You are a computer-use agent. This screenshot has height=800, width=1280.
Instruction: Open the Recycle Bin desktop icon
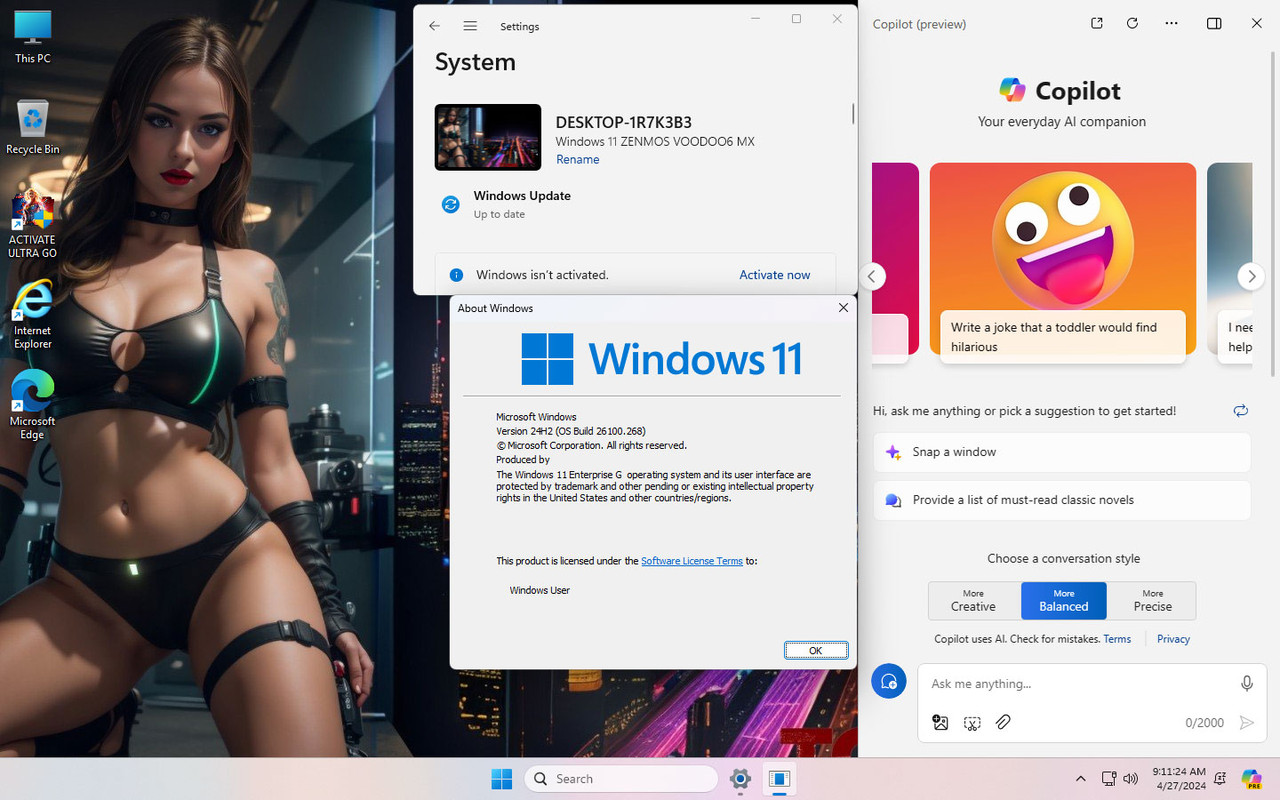(x=32, y=127)
